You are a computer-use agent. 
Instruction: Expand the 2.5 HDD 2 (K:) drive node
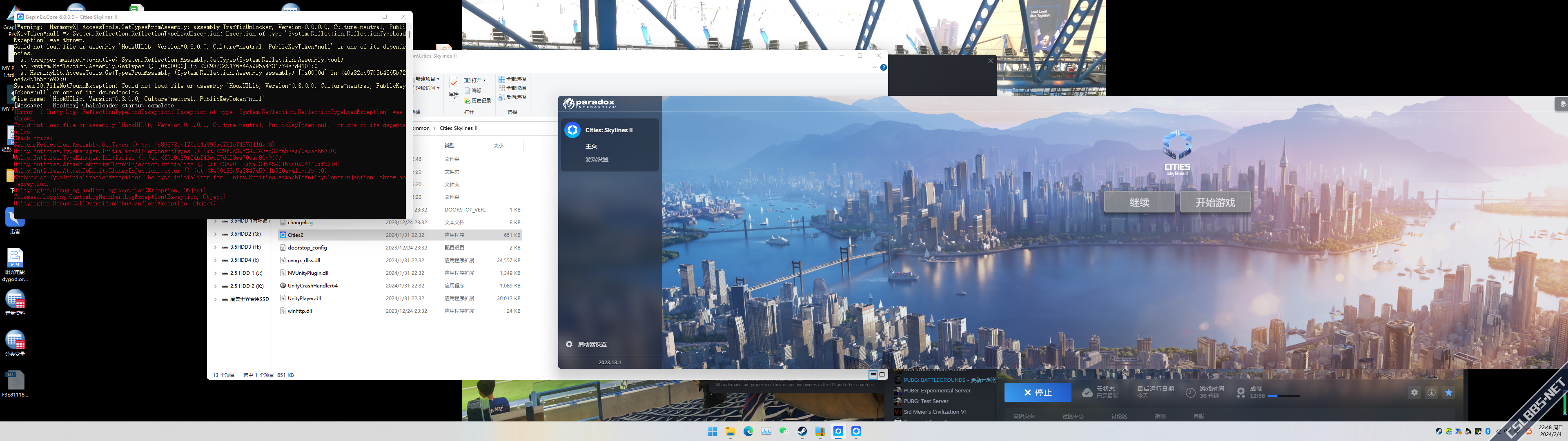215,286
